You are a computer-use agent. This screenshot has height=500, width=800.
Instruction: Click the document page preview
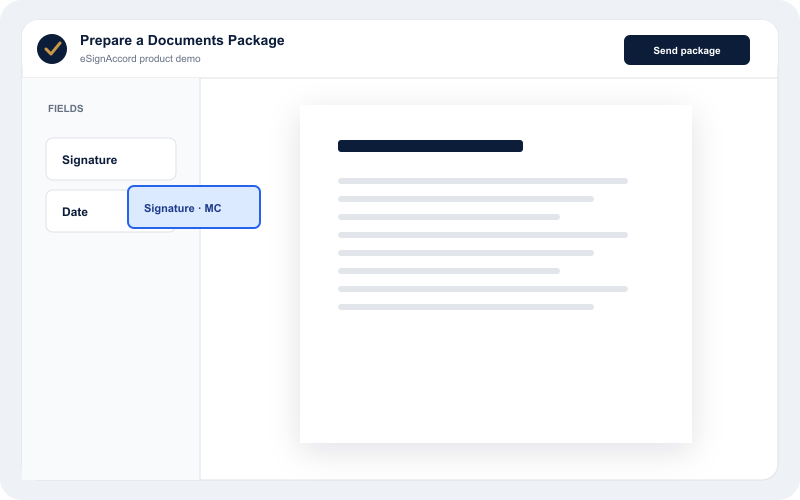coord(496,274)
